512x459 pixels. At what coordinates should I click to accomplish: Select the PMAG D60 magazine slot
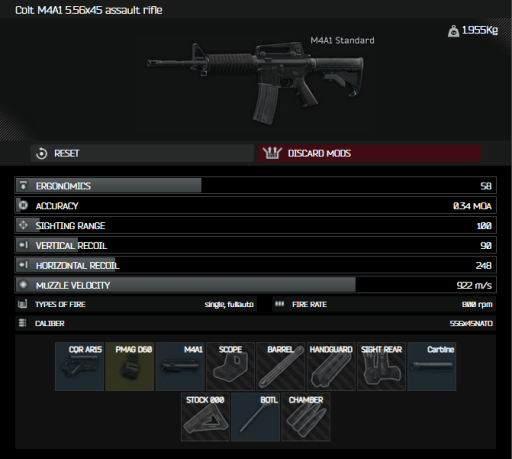pos(130,366)
